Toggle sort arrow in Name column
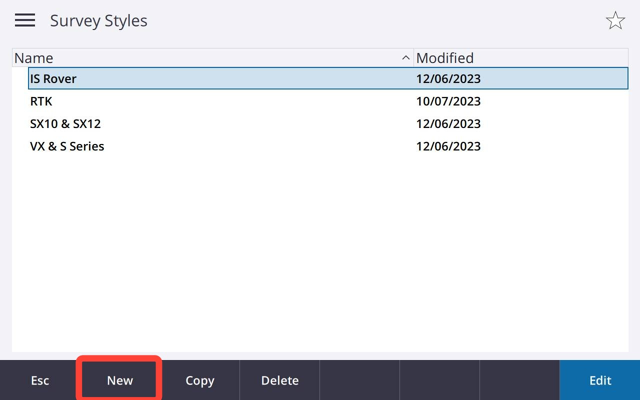Screen dimensions: 640x400 [405, 58]
